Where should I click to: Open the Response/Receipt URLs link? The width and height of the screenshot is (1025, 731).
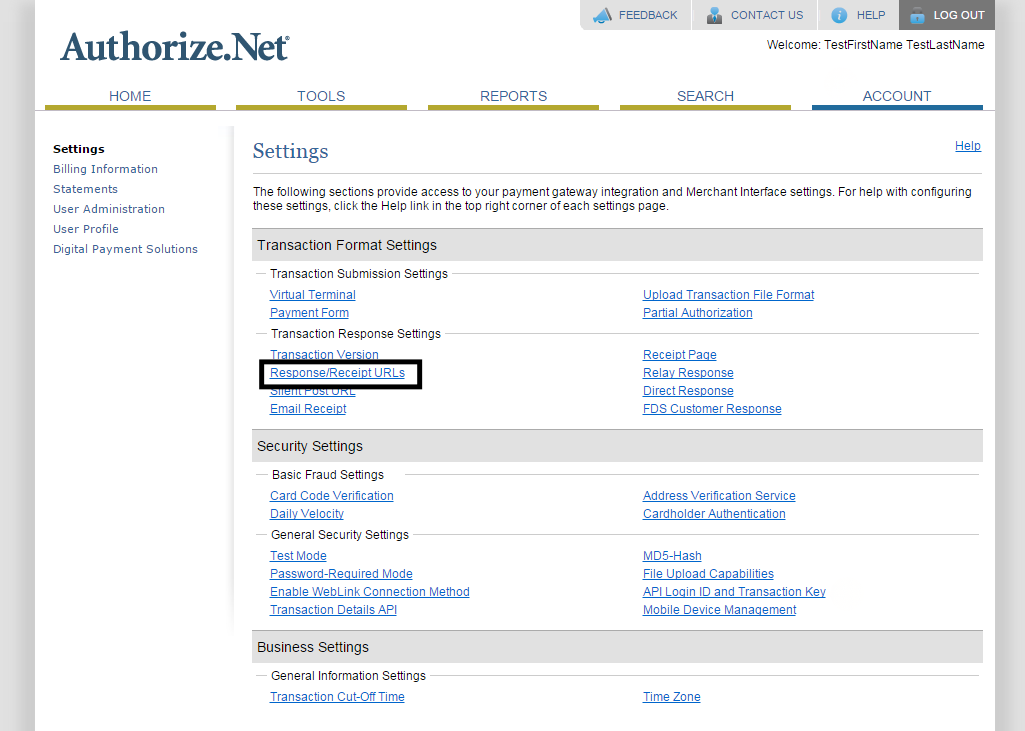pyautogui.click(x=337, y=373)
